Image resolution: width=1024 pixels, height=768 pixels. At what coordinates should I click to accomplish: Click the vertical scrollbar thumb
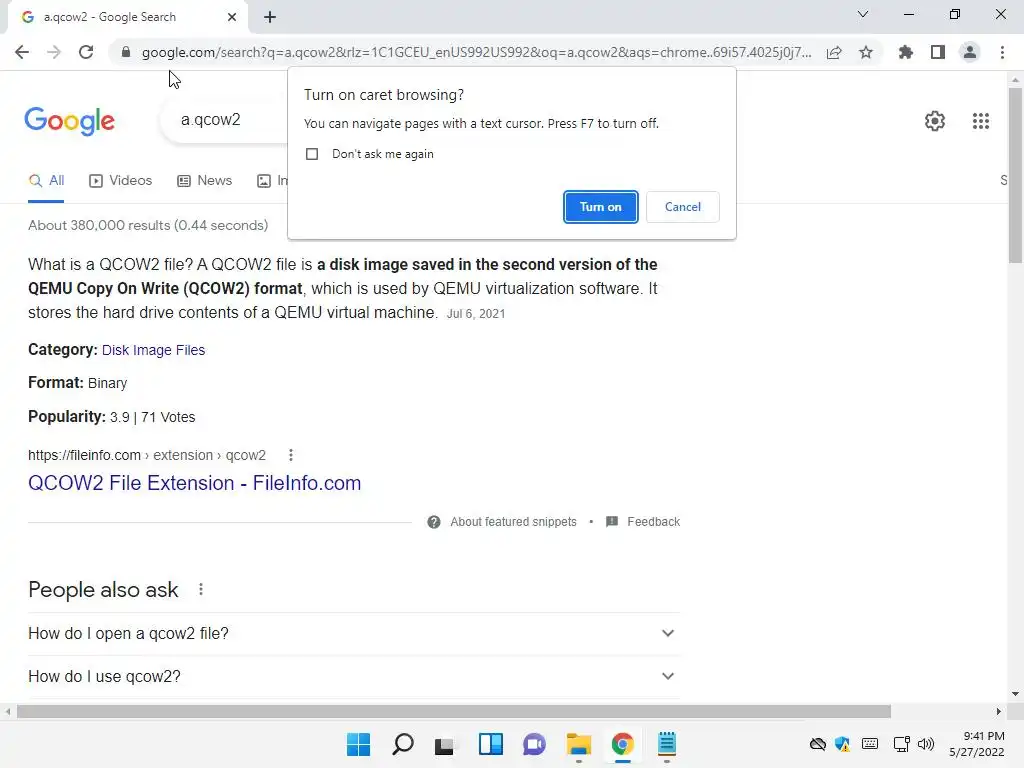(1015, 176)
